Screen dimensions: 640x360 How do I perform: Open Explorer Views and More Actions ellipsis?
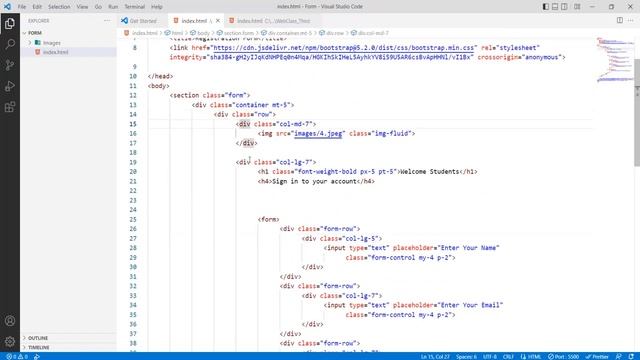point(107,20)
